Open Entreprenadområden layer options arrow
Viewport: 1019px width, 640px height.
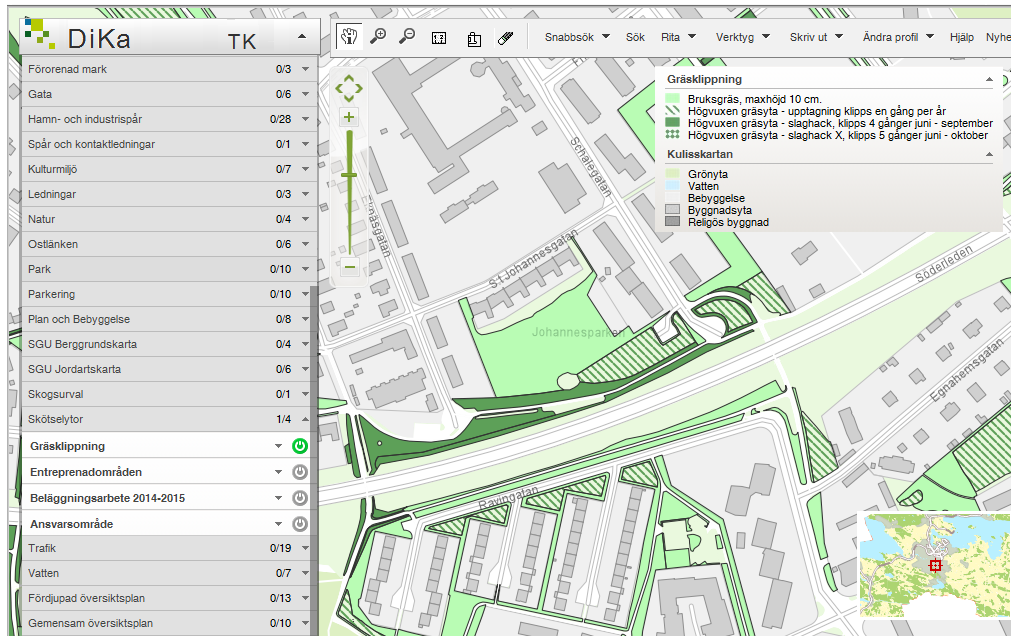(278, 472)
